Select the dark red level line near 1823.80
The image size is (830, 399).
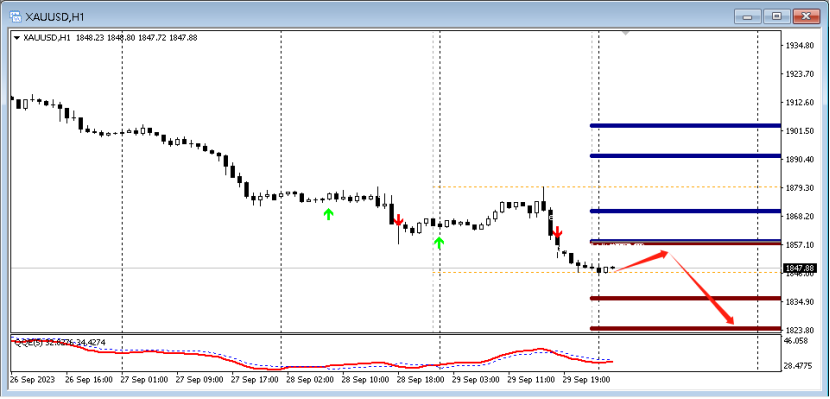click(685, 328)
